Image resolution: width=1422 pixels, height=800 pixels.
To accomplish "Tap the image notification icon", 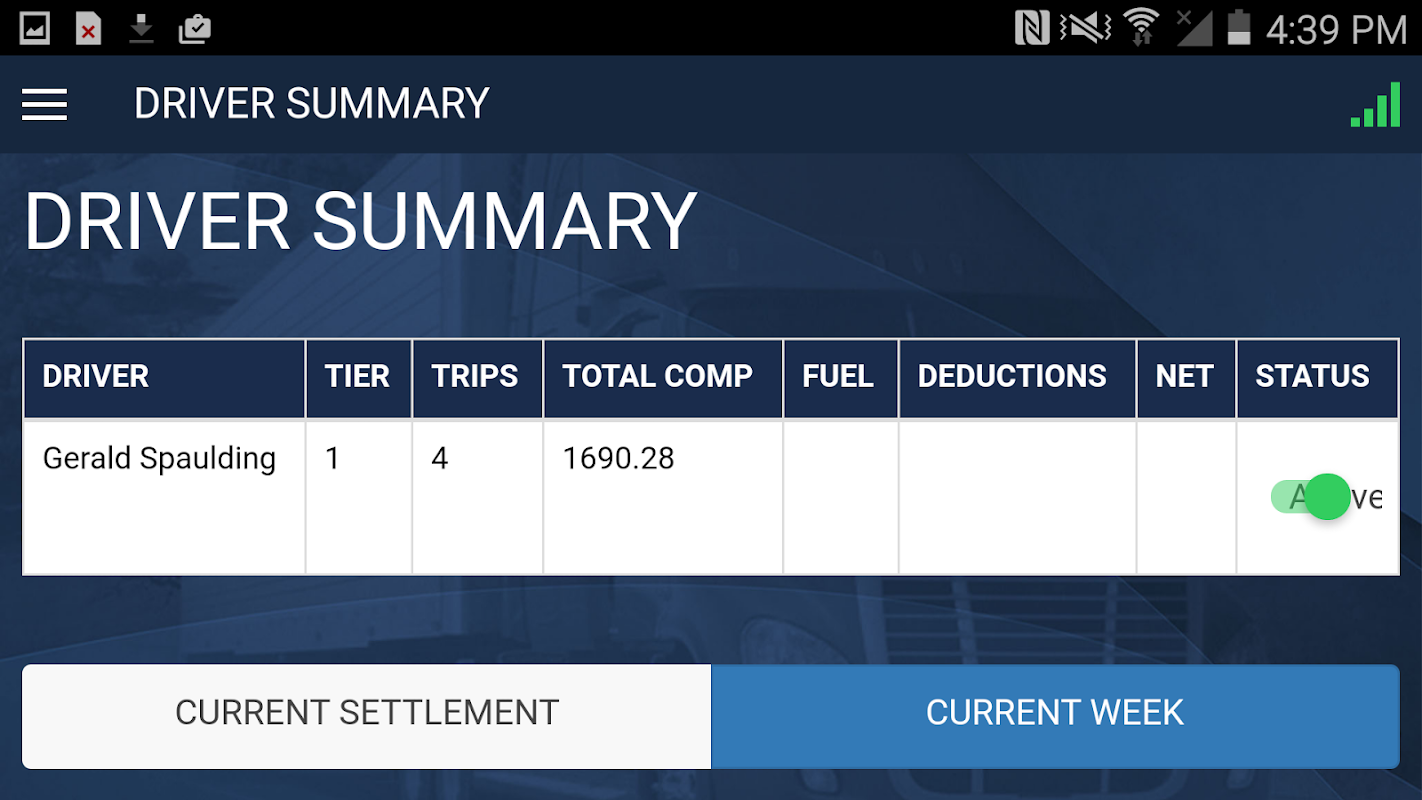I will click(35, 28).
